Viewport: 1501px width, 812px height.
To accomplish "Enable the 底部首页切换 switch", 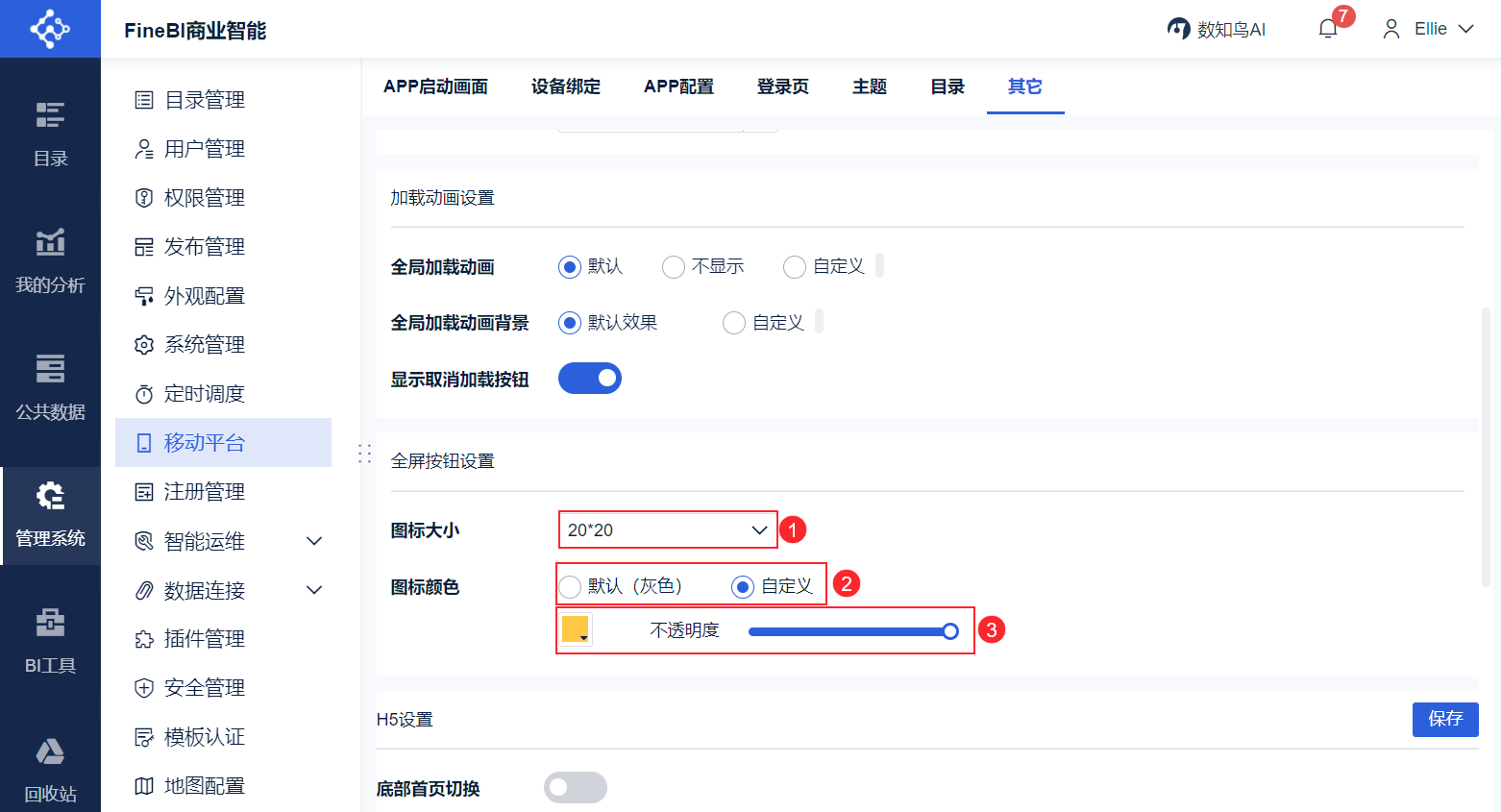I will [576, 788].
